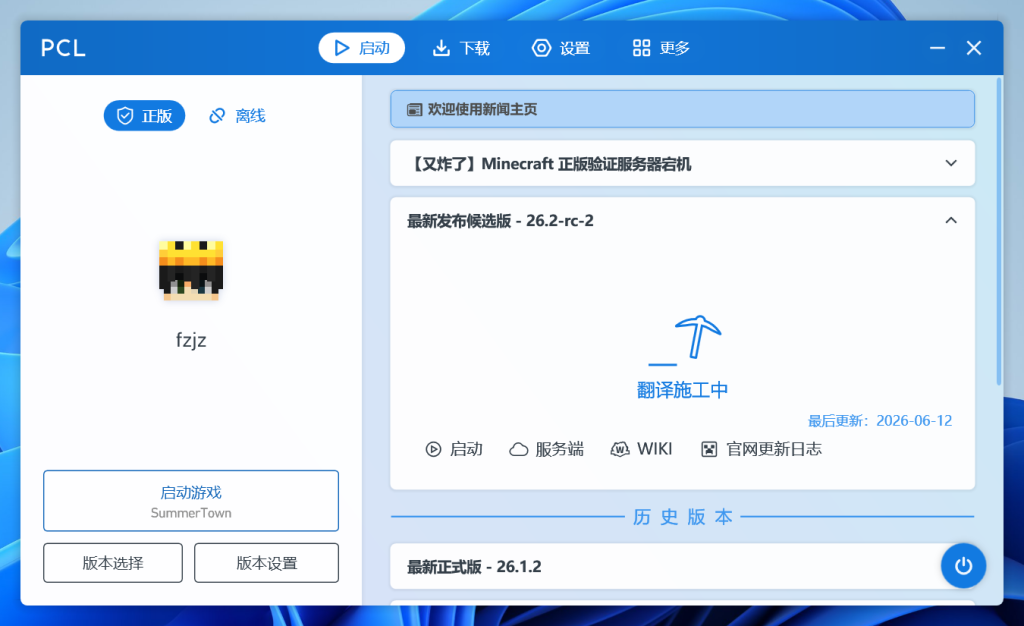Click the PCL logo title
The image size is (1024, 626).
(63, 48)
